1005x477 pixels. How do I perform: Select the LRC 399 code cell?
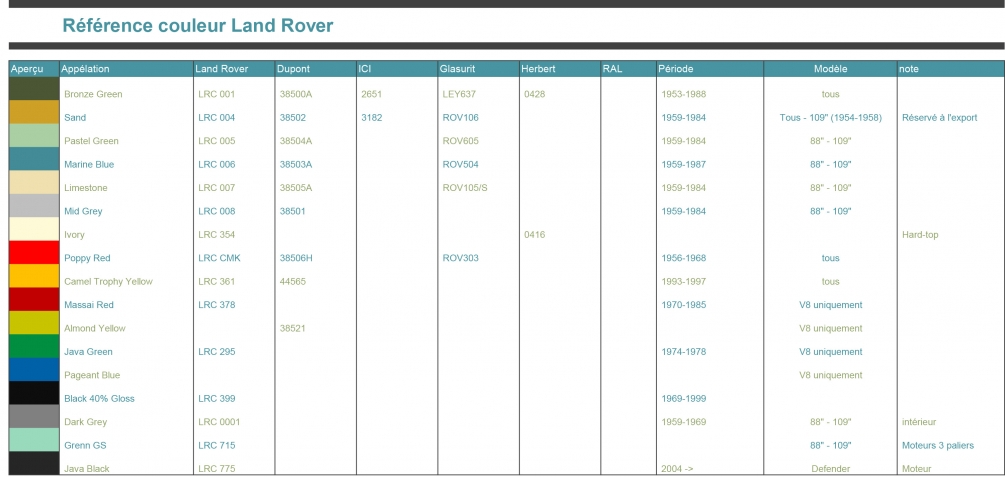click(217, 399)
